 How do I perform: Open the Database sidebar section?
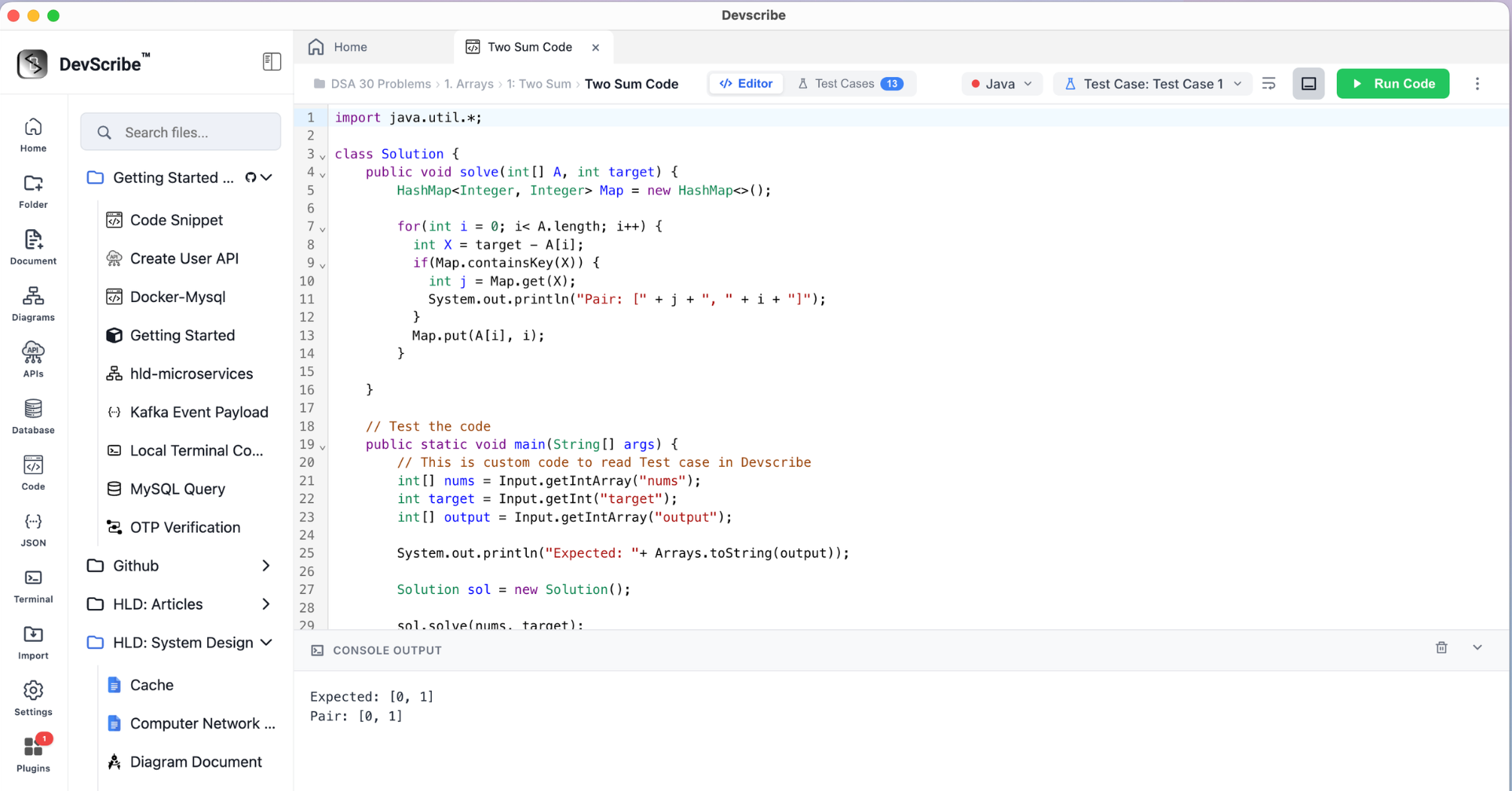[x=33, y=417]
